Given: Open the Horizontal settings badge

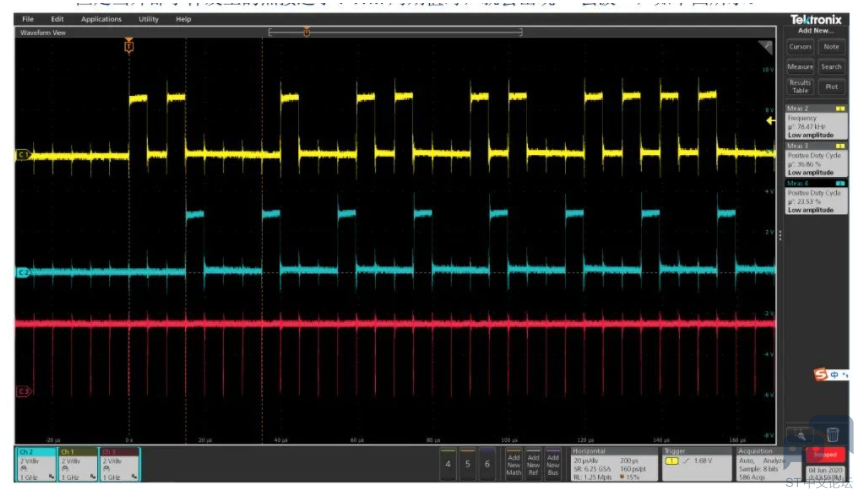Looking at the screenshot, I should point(614,464).
